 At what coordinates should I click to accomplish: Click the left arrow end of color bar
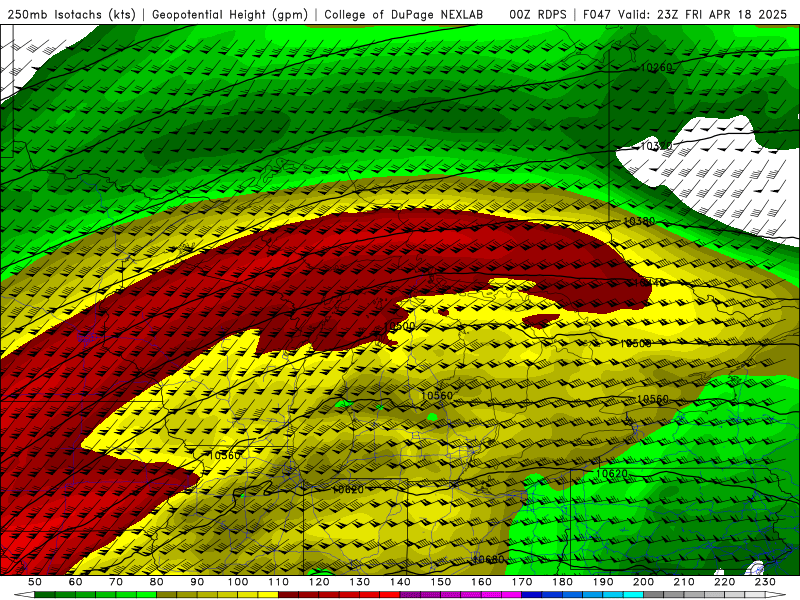click(x=24, y=595)
